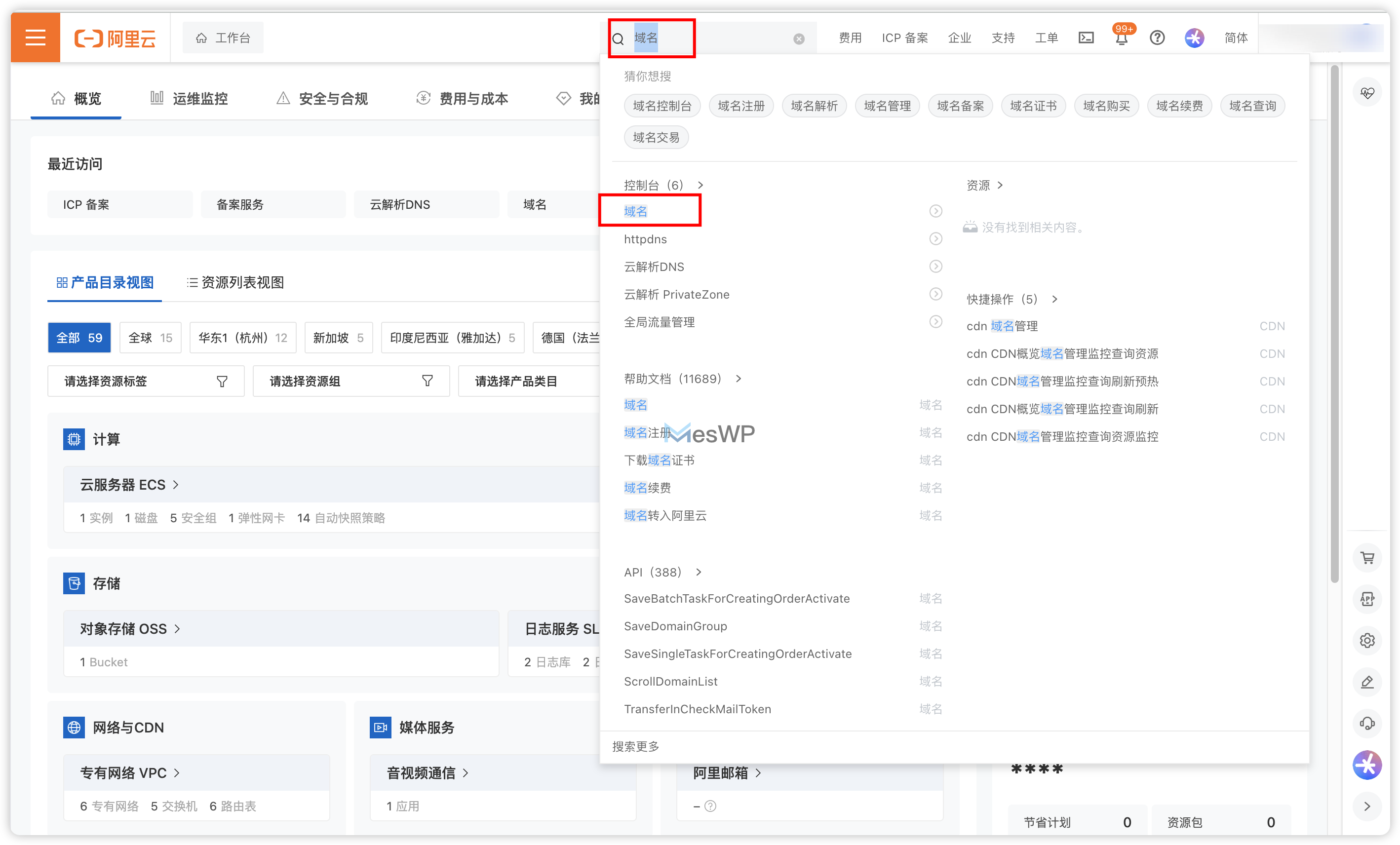Switch language via 简体

click(x=1236, y=38)
